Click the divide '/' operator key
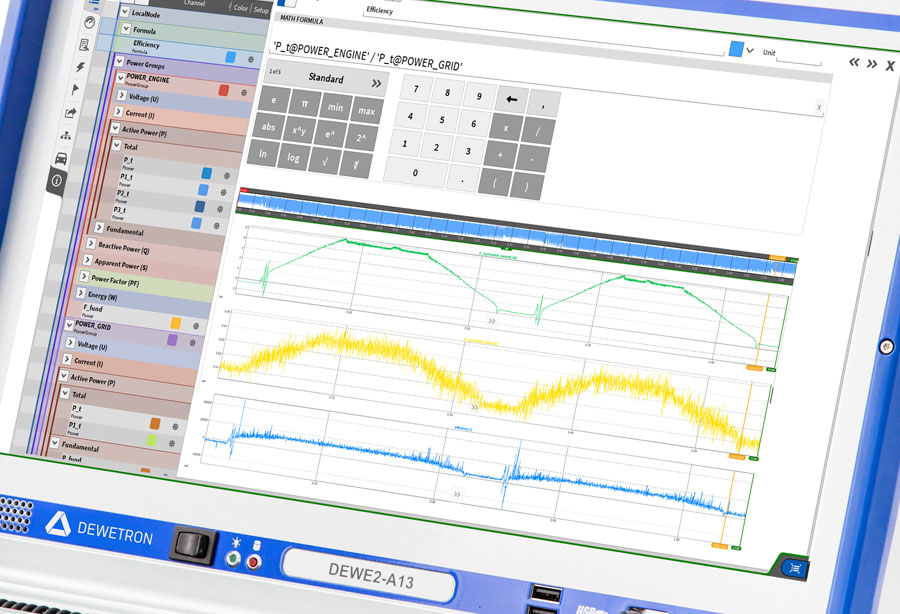 (538, 131)
